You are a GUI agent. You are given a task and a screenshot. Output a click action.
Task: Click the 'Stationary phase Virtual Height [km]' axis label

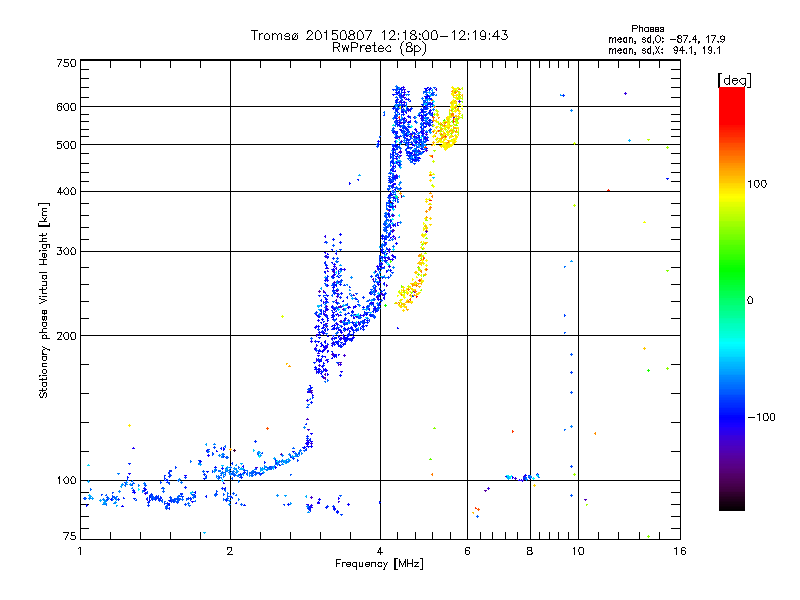44,300
